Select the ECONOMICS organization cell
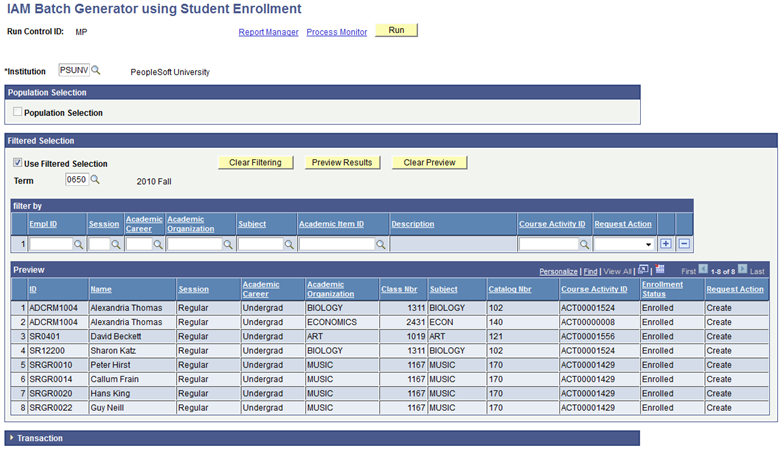Viewport: 784px width, 452px height. click(342, 322)
